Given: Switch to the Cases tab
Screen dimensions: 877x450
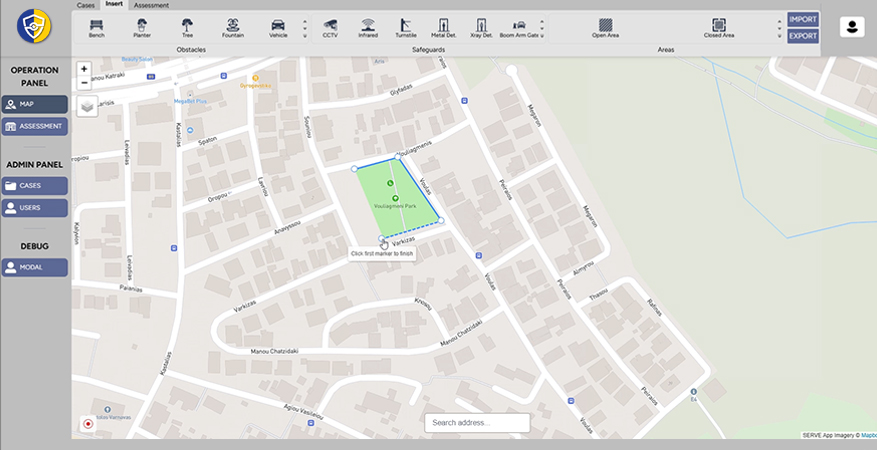Looking at the screenshot, I should tap(88, 5).
